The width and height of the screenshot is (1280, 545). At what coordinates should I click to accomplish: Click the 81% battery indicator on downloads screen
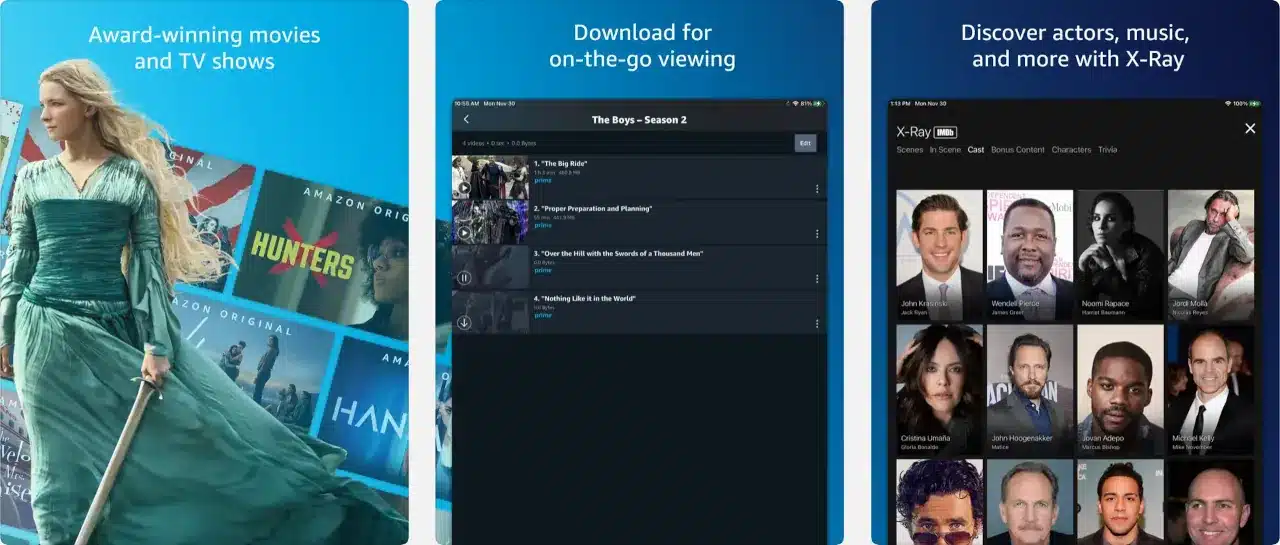point(810,103)
